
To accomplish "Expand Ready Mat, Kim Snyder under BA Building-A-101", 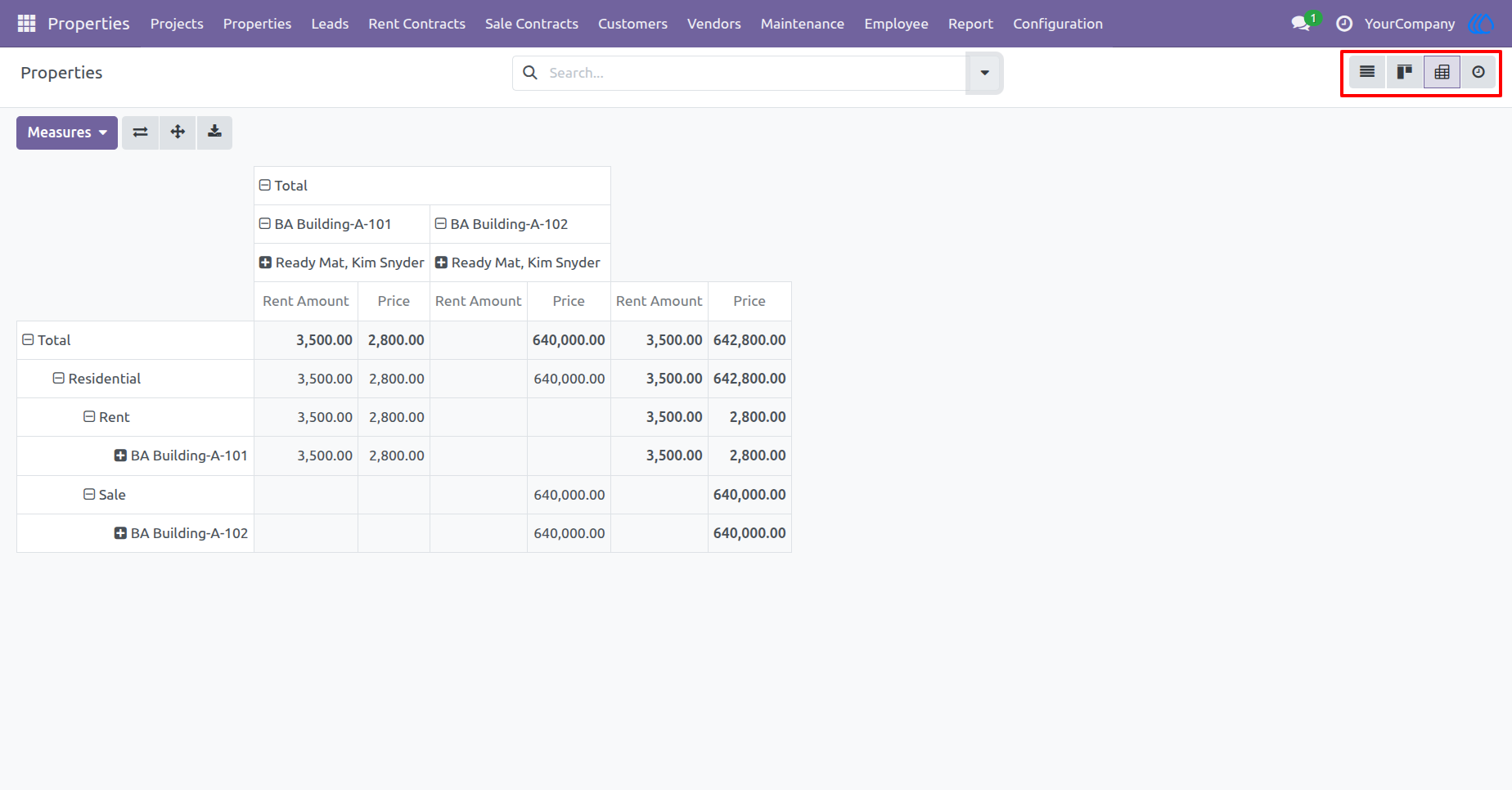I will tap(341, 263).
